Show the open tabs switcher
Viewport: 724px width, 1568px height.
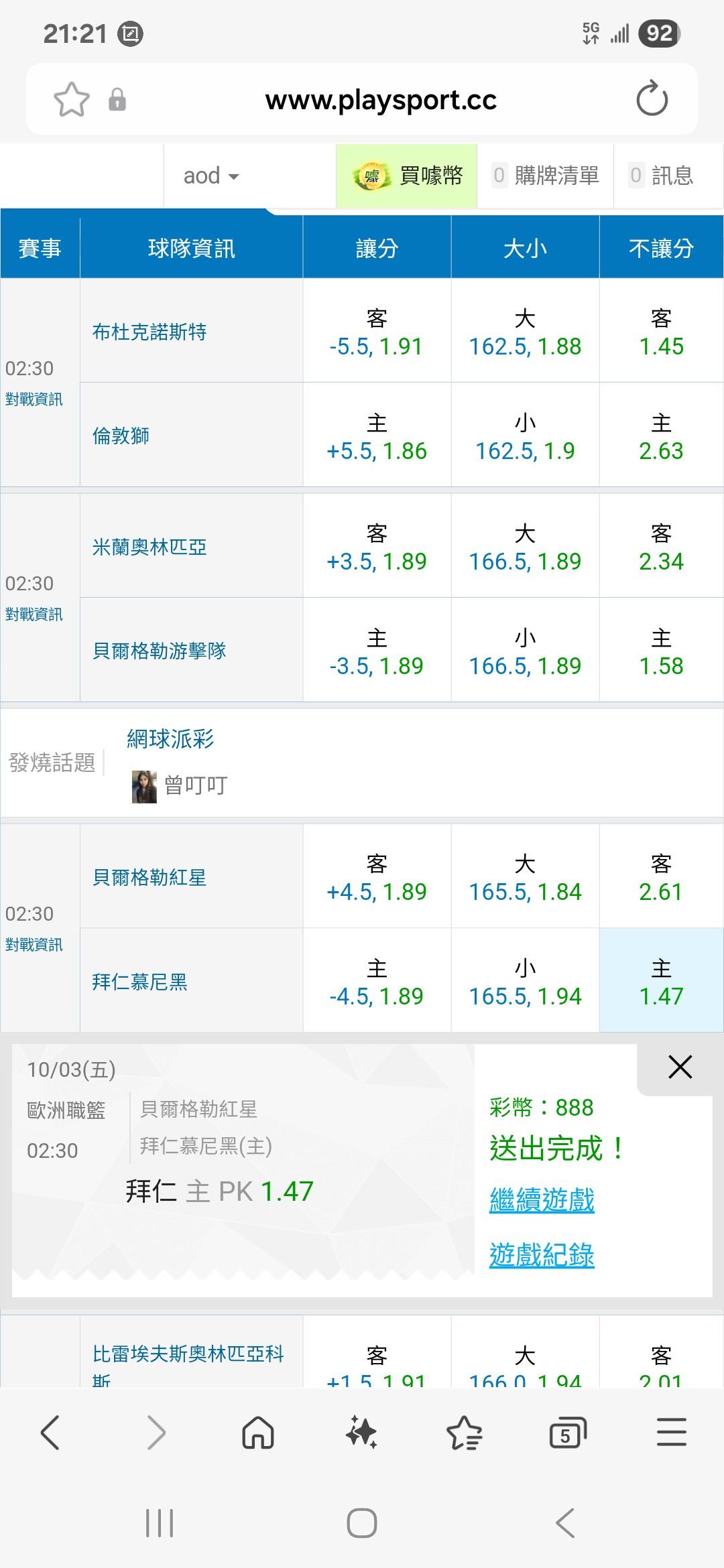567,1433
